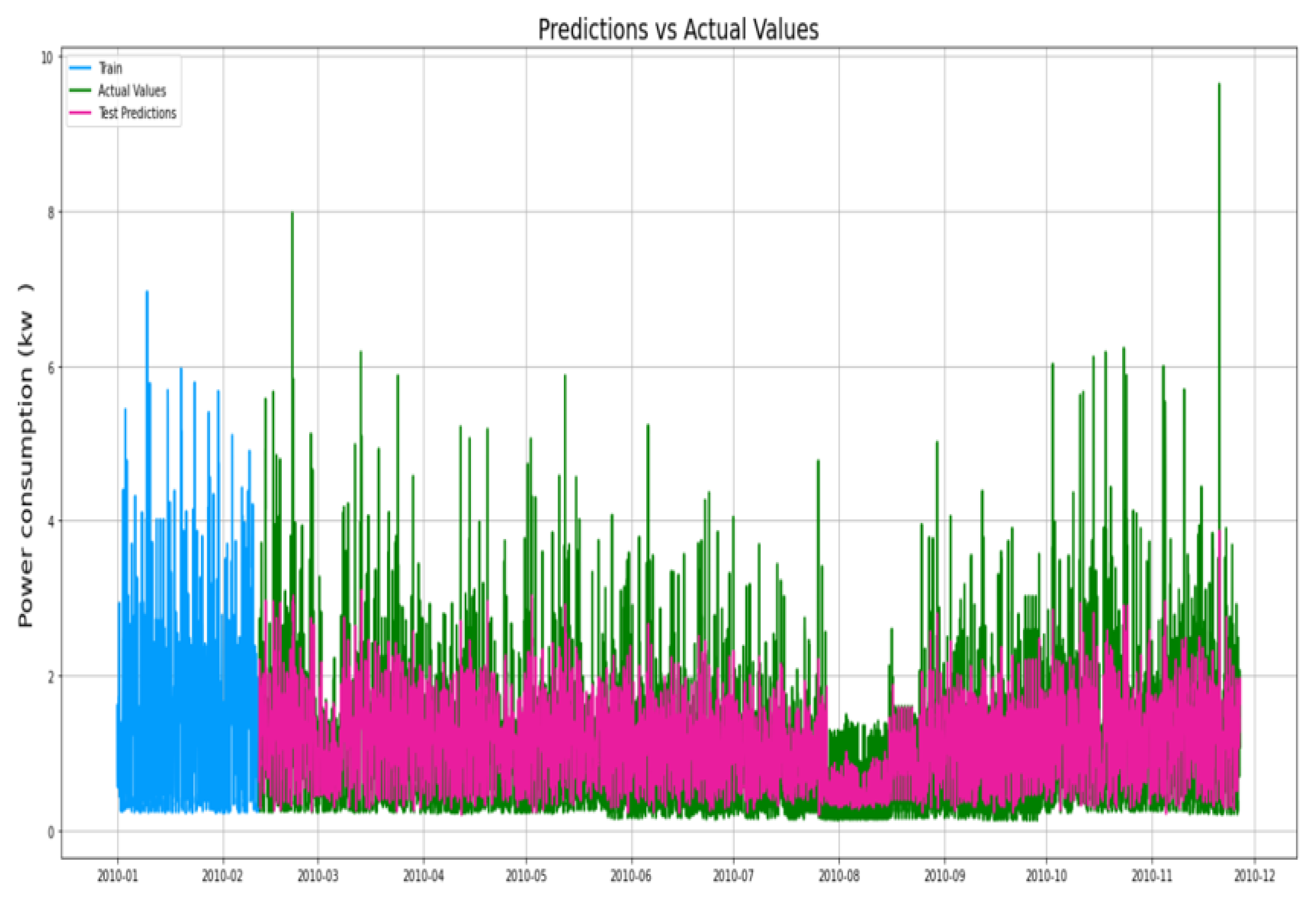The height and width of the screenshot is (902, 1316).
Task: Click the 2010-03 x-axis tick label
Action: 318,876
